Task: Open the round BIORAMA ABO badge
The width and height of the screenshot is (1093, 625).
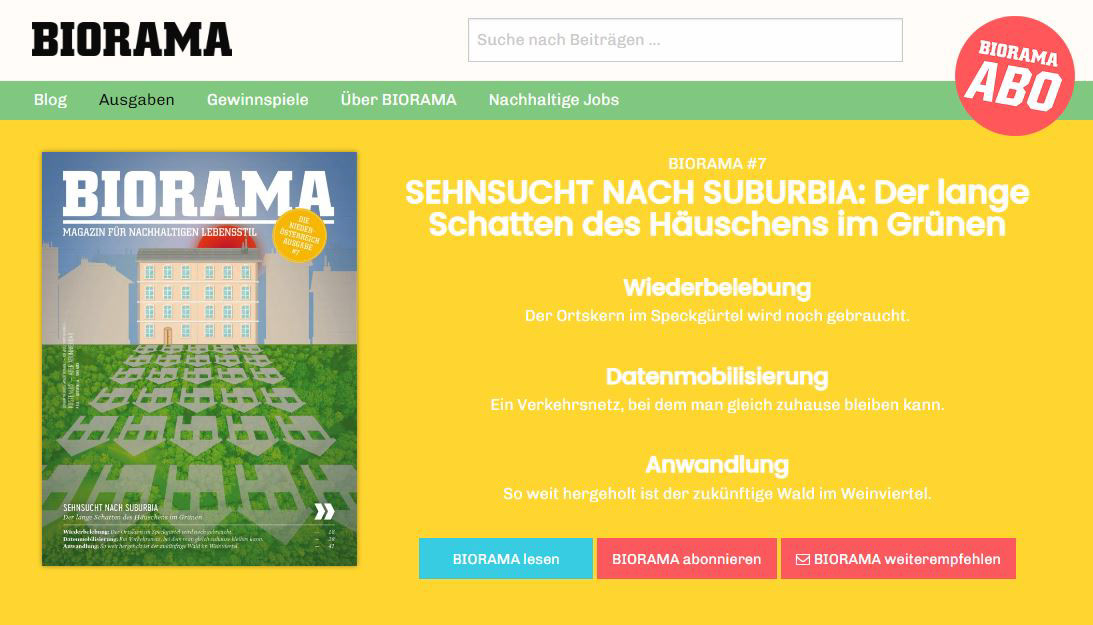Action: tap(1014, 76)
